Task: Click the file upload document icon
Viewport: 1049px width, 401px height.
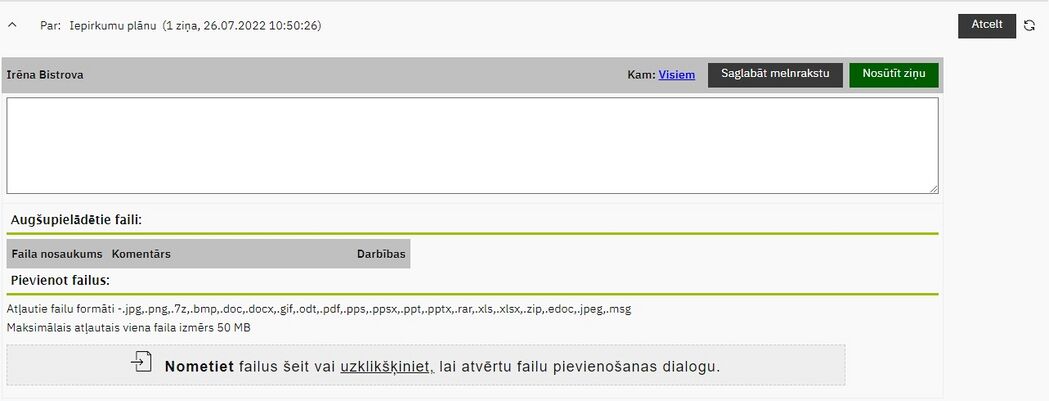Action: click(x=141, y=362)
